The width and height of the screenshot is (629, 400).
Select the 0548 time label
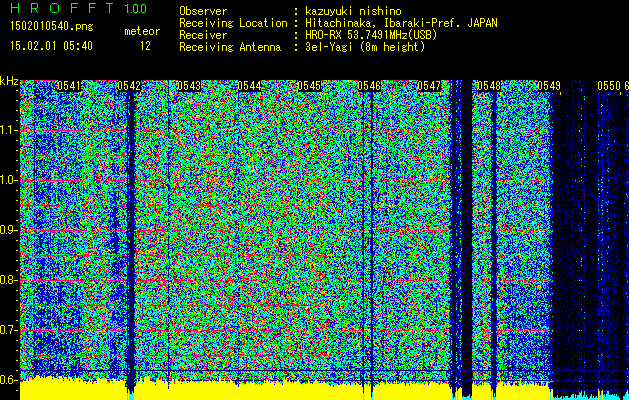coord(489,87)
